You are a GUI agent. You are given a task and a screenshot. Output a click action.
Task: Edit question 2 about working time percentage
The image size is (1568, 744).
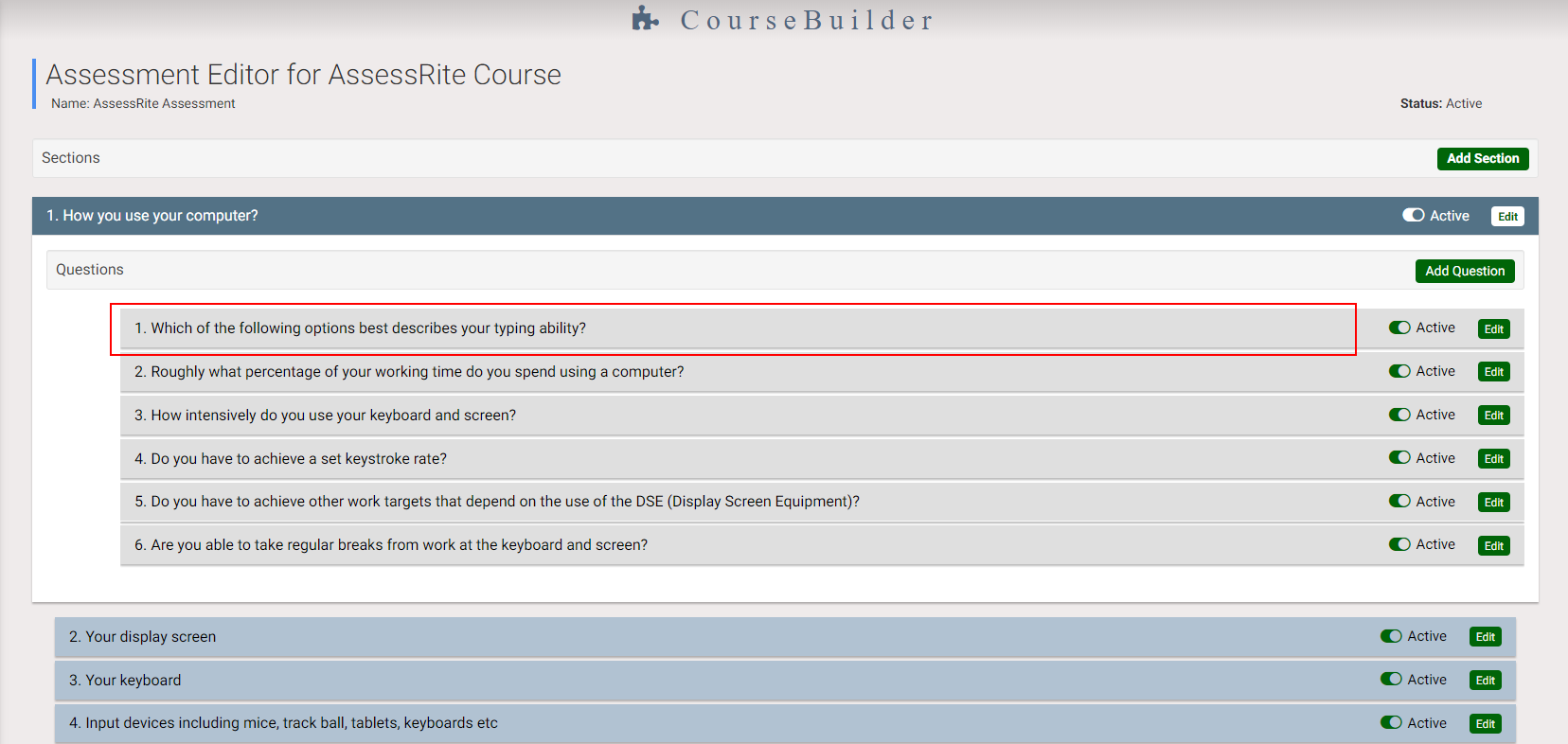click(1493, 372)
